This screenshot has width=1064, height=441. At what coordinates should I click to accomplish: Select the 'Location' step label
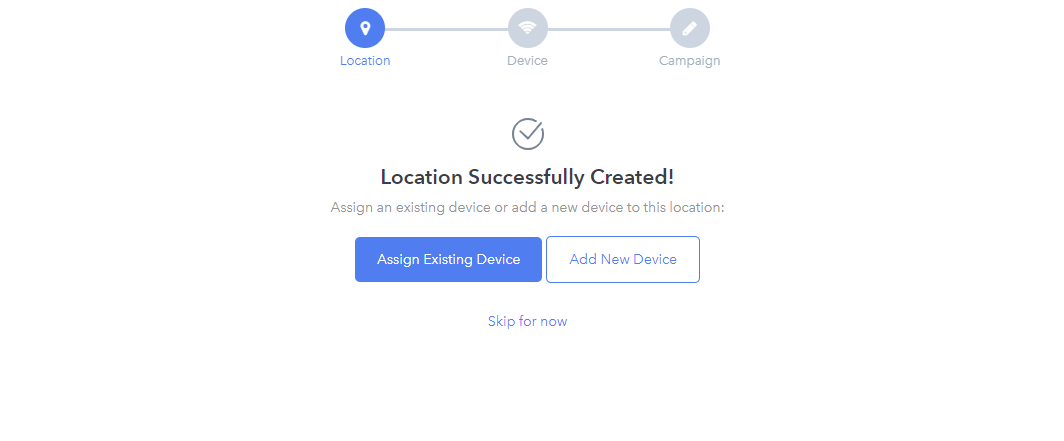[365, 60]
